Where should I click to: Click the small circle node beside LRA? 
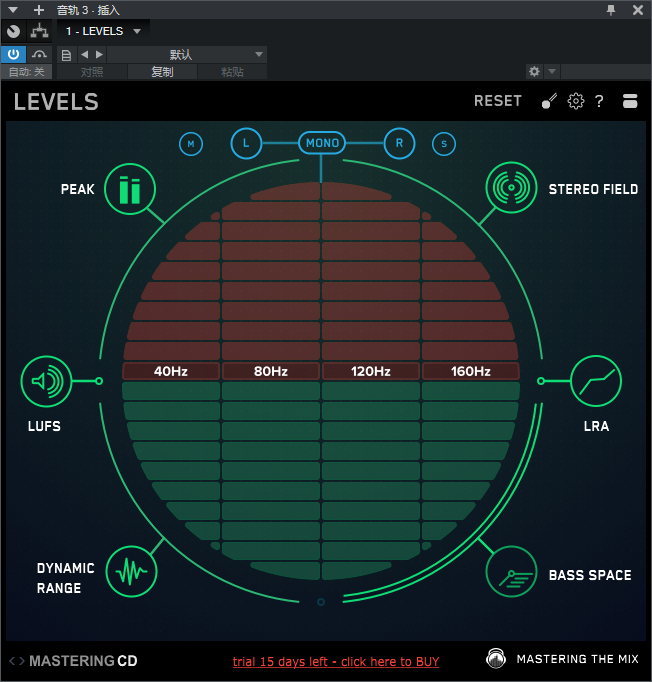(x=541, y=381)
